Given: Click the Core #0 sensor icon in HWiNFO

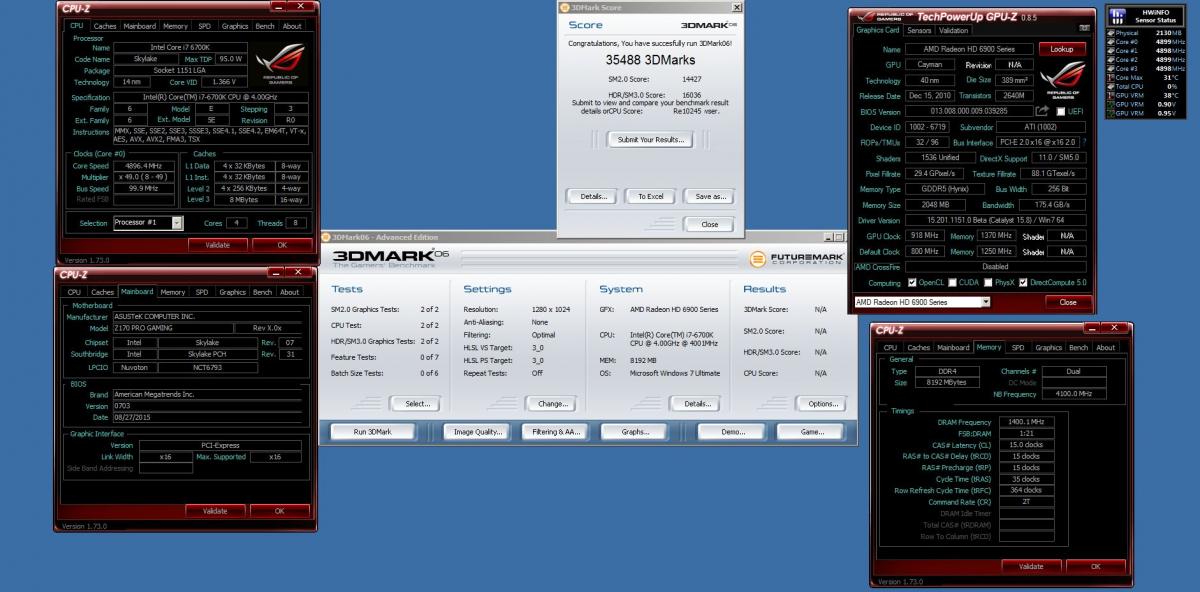Looking at the screenshot, I should tap(1111, 42).
